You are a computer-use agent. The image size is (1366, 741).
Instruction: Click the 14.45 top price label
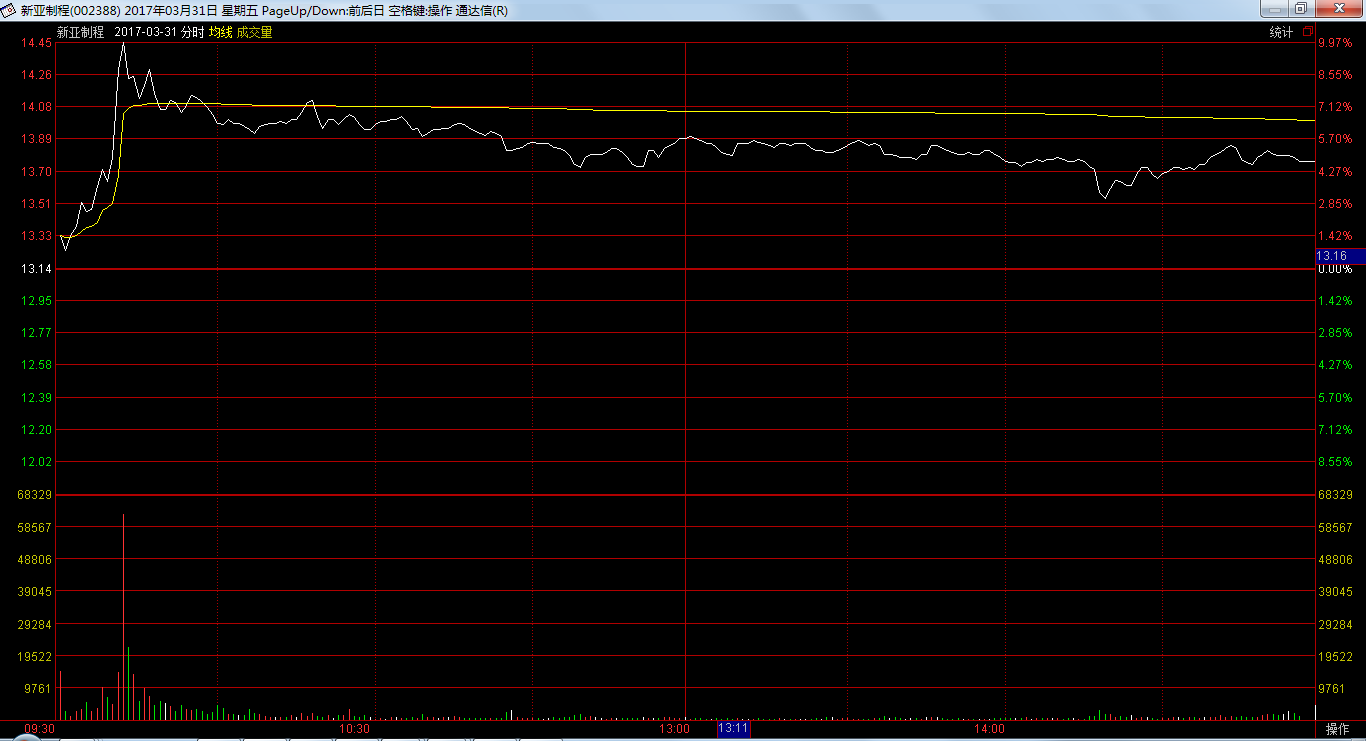tap(37, 43)
